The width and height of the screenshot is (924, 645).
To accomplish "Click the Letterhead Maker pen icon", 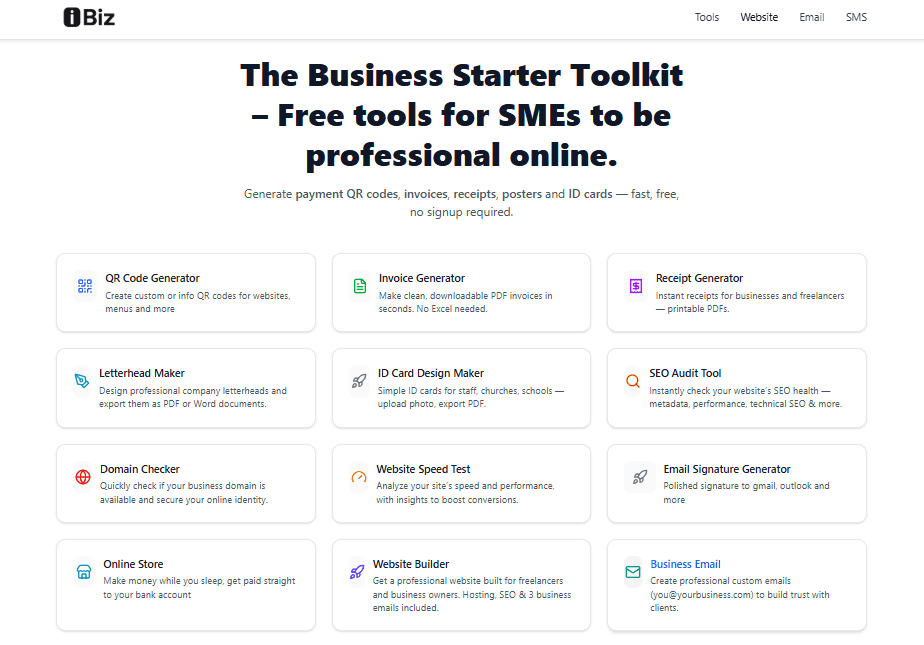I will (82, 381).
